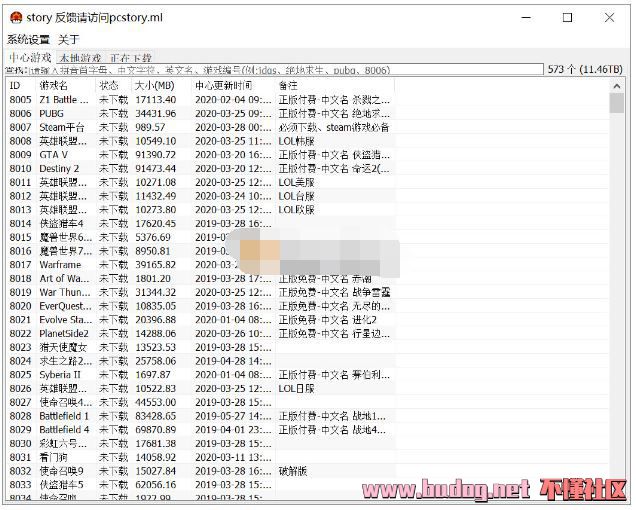Click the LOL日服 remark cell
The width and height of the screenshot is (636, 510).
click(297, 389)
